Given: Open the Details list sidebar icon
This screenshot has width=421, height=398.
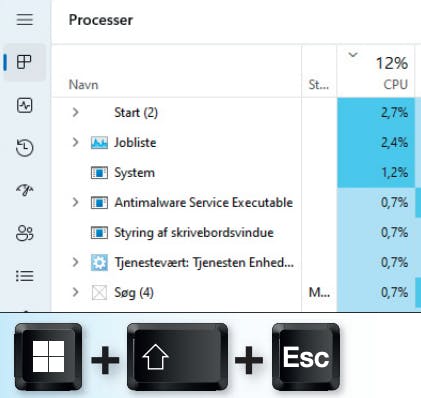Looking at the screenshot, I should 25,276.
